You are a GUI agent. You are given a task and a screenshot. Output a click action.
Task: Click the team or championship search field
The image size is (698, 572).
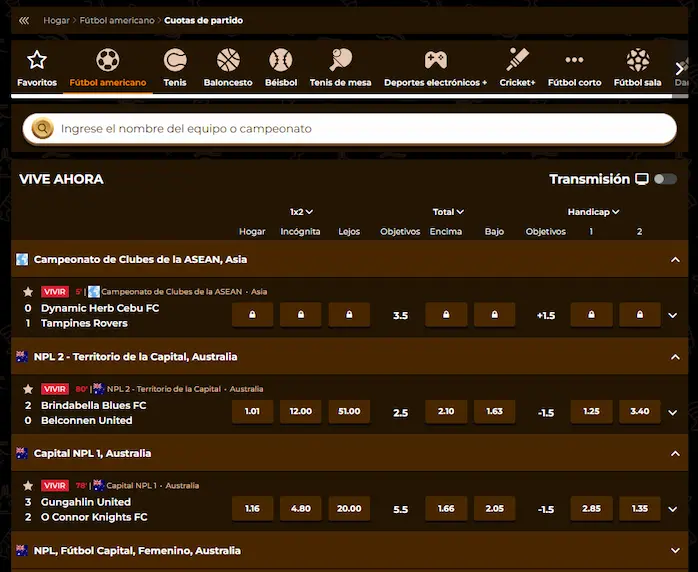349,129
